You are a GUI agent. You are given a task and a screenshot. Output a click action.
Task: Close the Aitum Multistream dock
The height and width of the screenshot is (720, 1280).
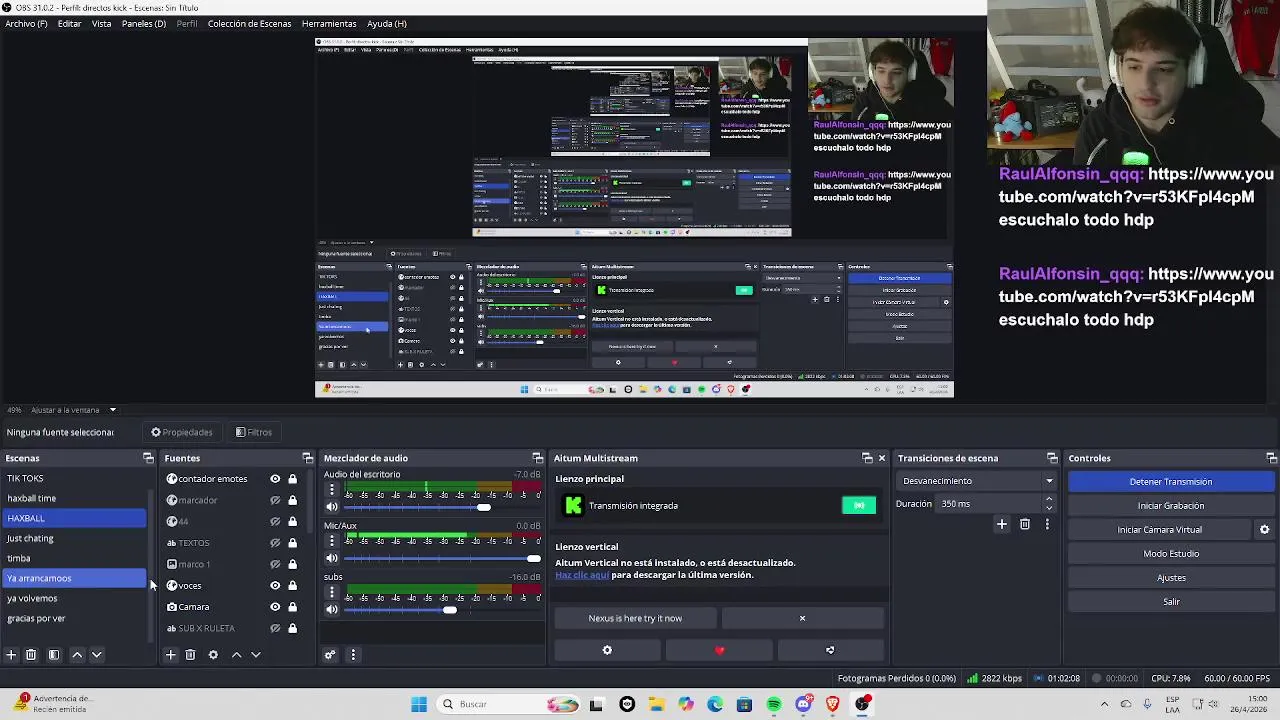pyautogui.click(x=881, y=458)
